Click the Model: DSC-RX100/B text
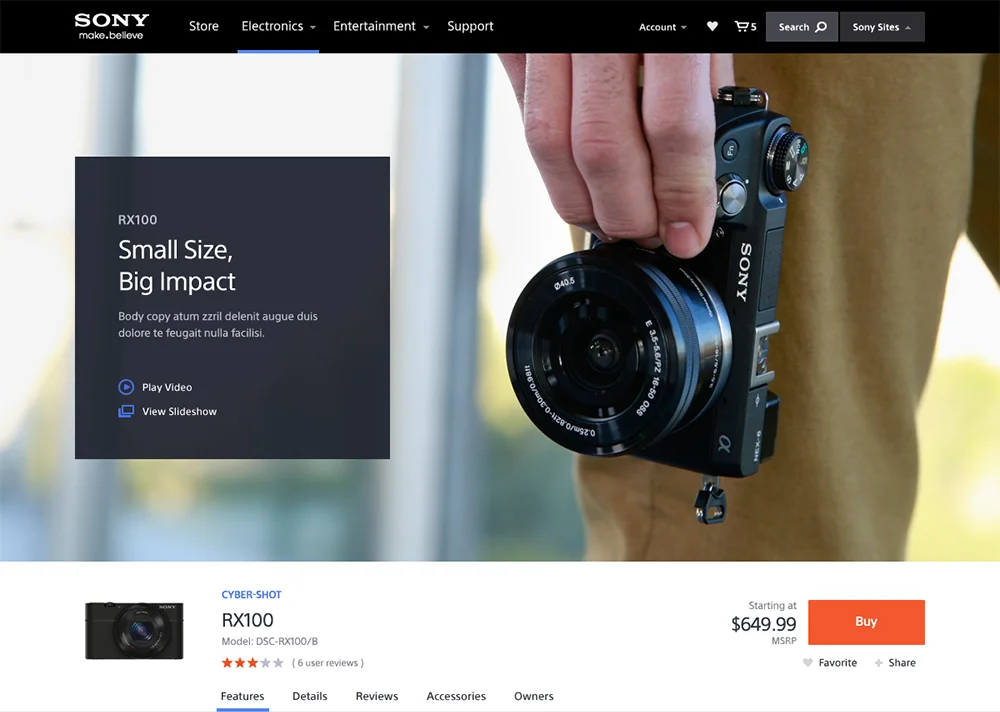The width and height of the screenshot is (1000, 712). 270,641
